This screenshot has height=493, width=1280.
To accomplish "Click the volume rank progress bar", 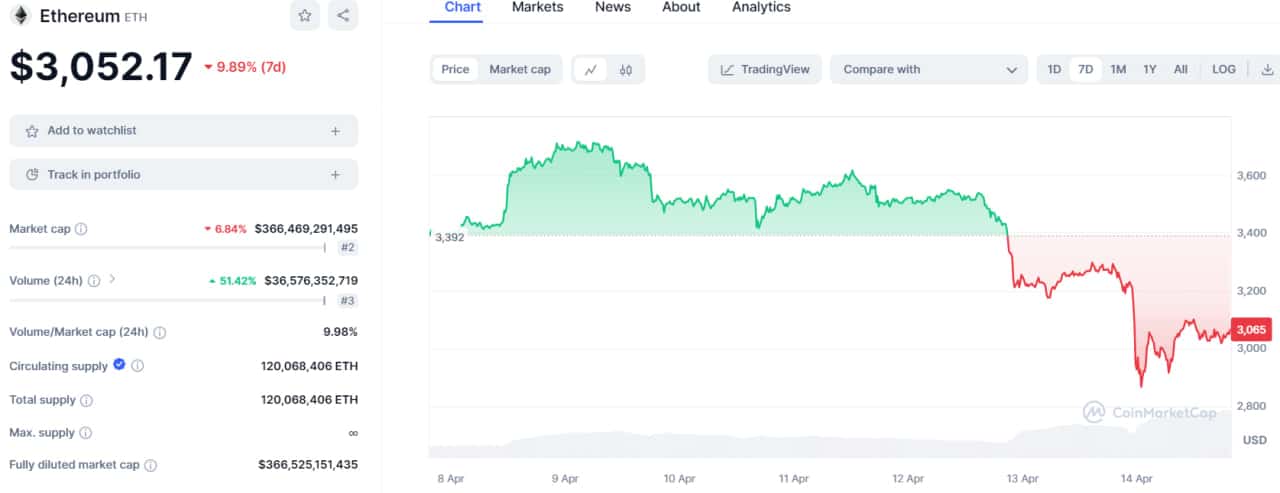I will tap(168, 300).
